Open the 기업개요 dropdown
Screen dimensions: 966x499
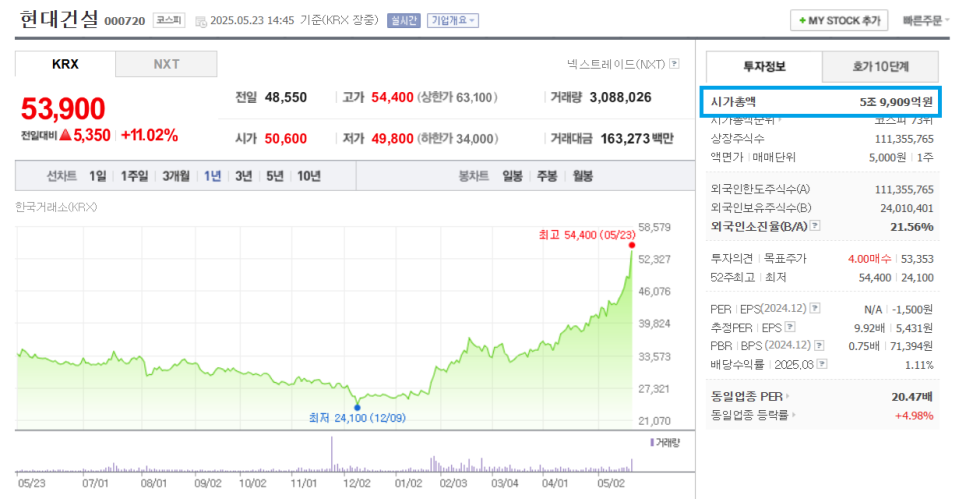pyautogui.click(x=453, y=20)
